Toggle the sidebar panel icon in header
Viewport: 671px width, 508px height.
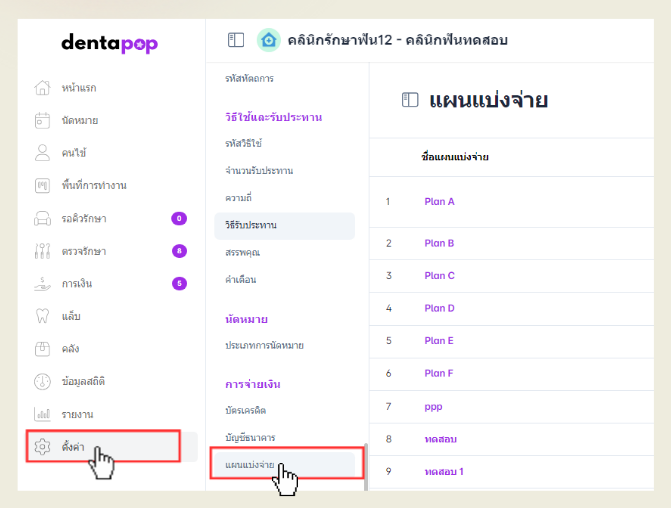[236, 40]
